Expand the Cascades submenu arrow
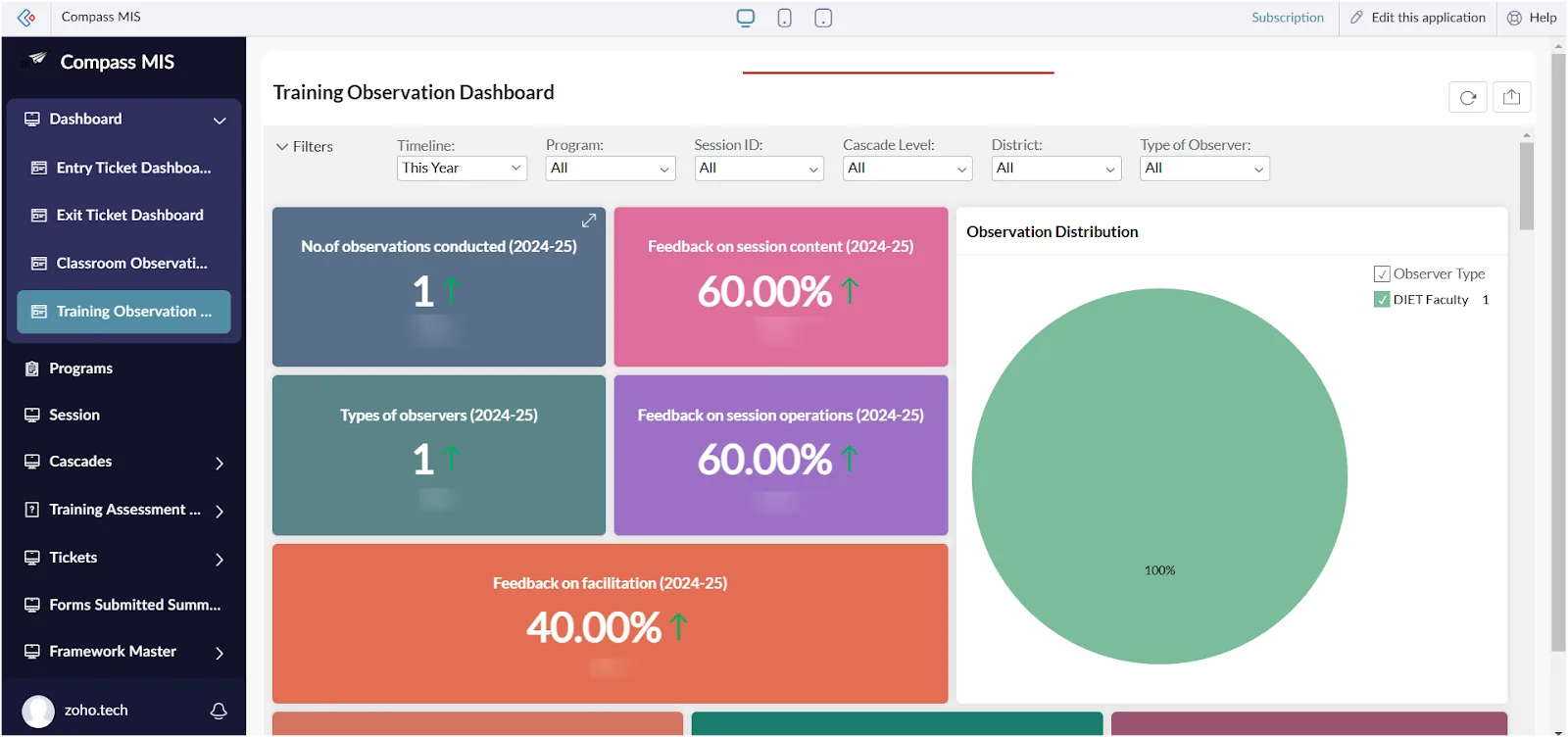 coord(220,463)
